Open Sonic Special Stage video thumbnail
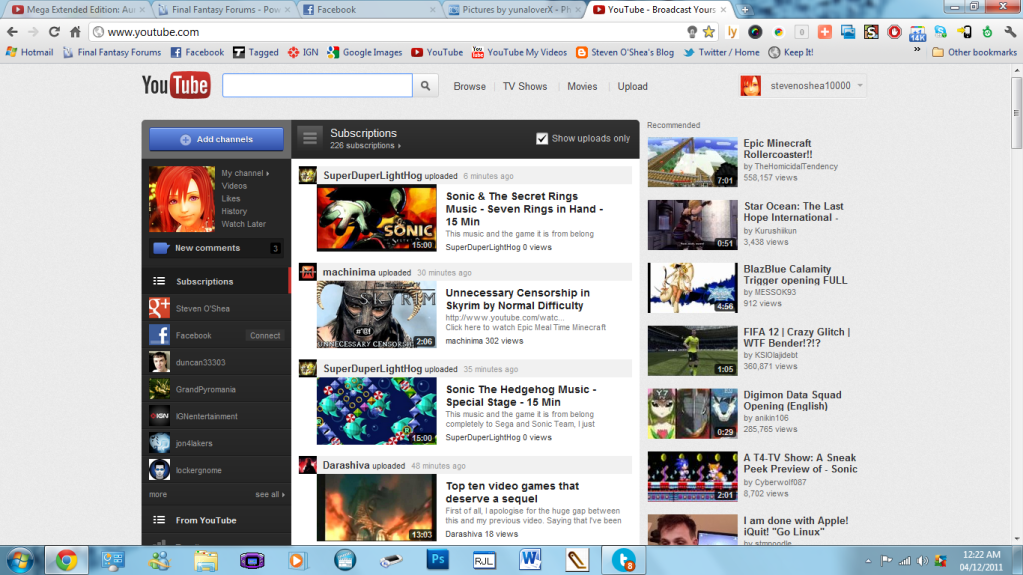 (376, 411)
